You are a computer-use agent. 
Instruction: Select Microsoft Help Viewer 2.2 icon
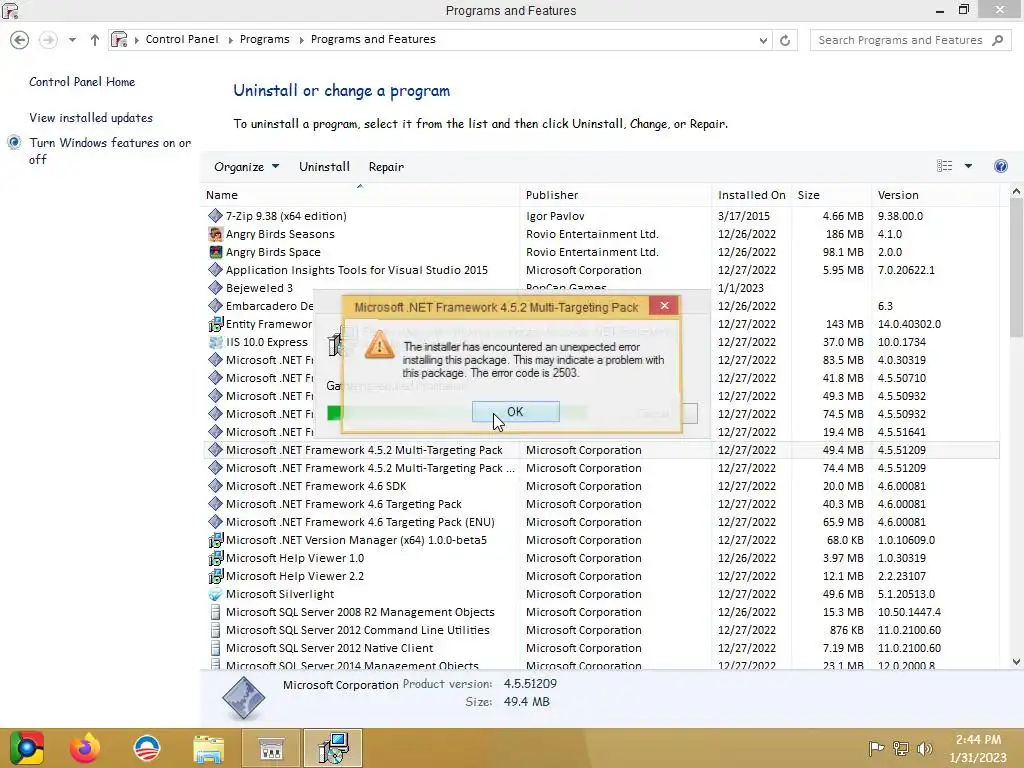216,576
